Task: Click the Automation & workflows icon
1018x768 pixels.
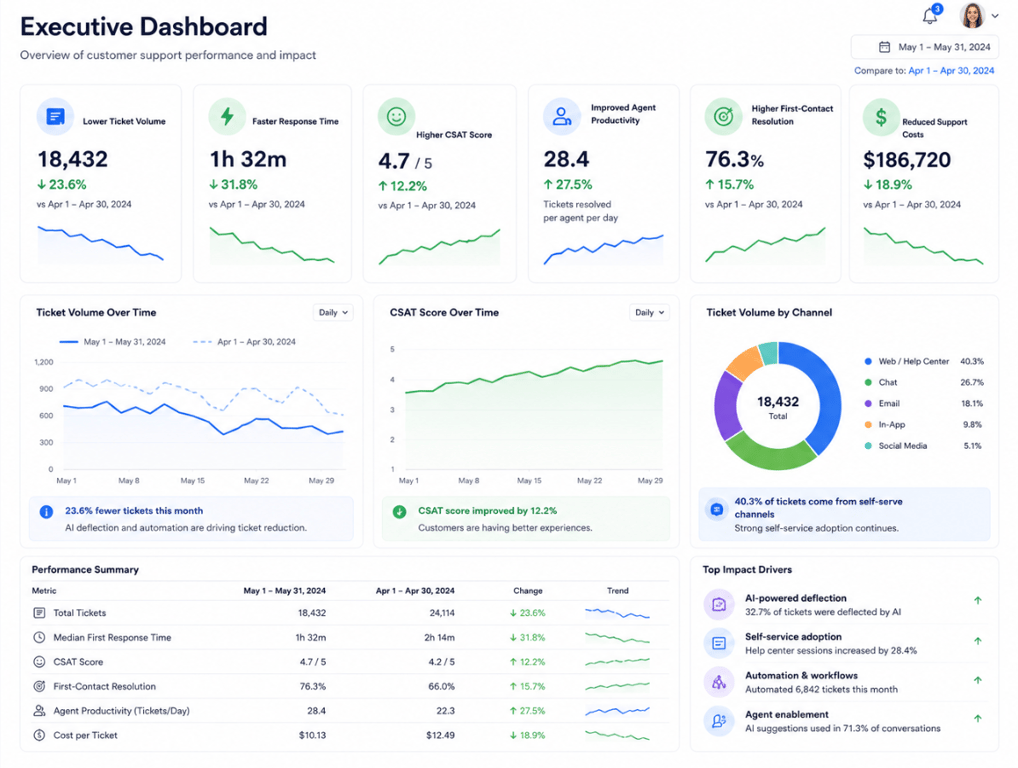Action: click(x=719, y=682)
